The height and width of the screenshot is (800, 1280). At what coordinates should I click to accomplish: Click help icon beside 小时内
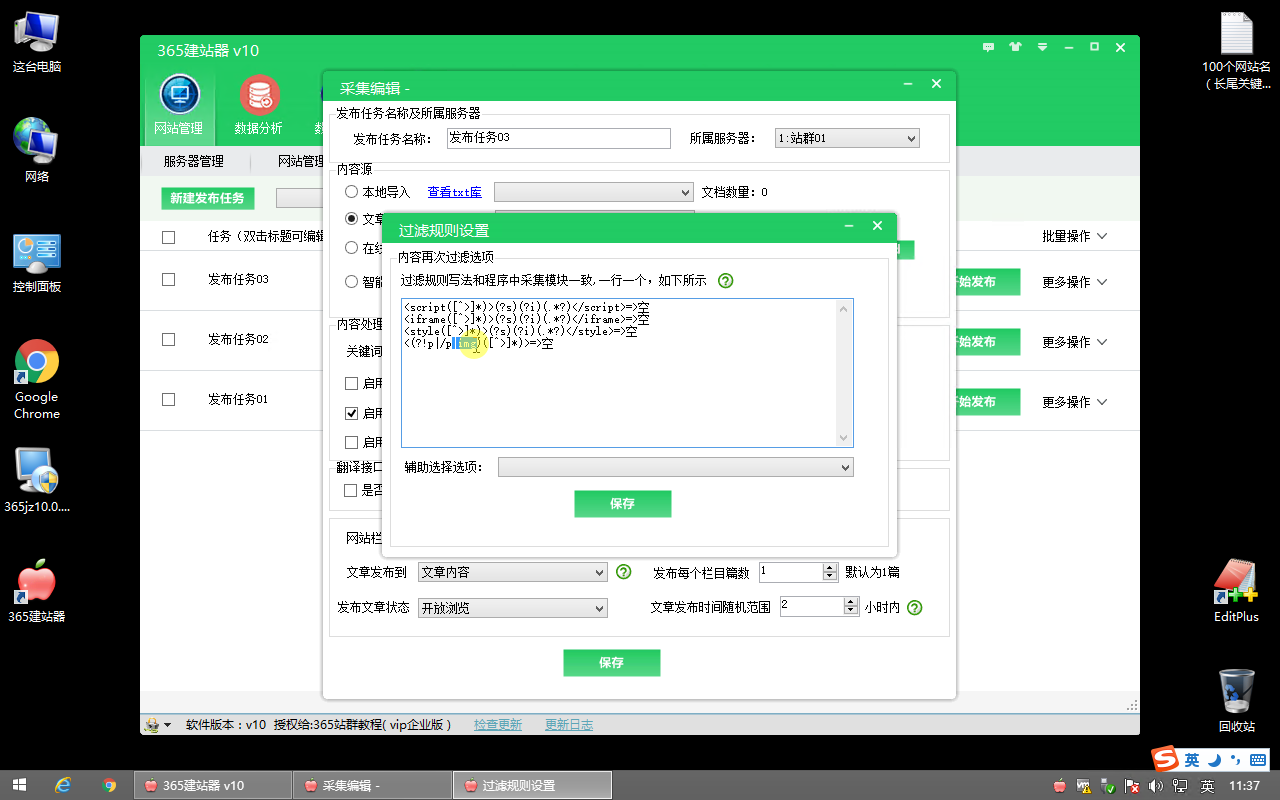click(x=914, y=607)
